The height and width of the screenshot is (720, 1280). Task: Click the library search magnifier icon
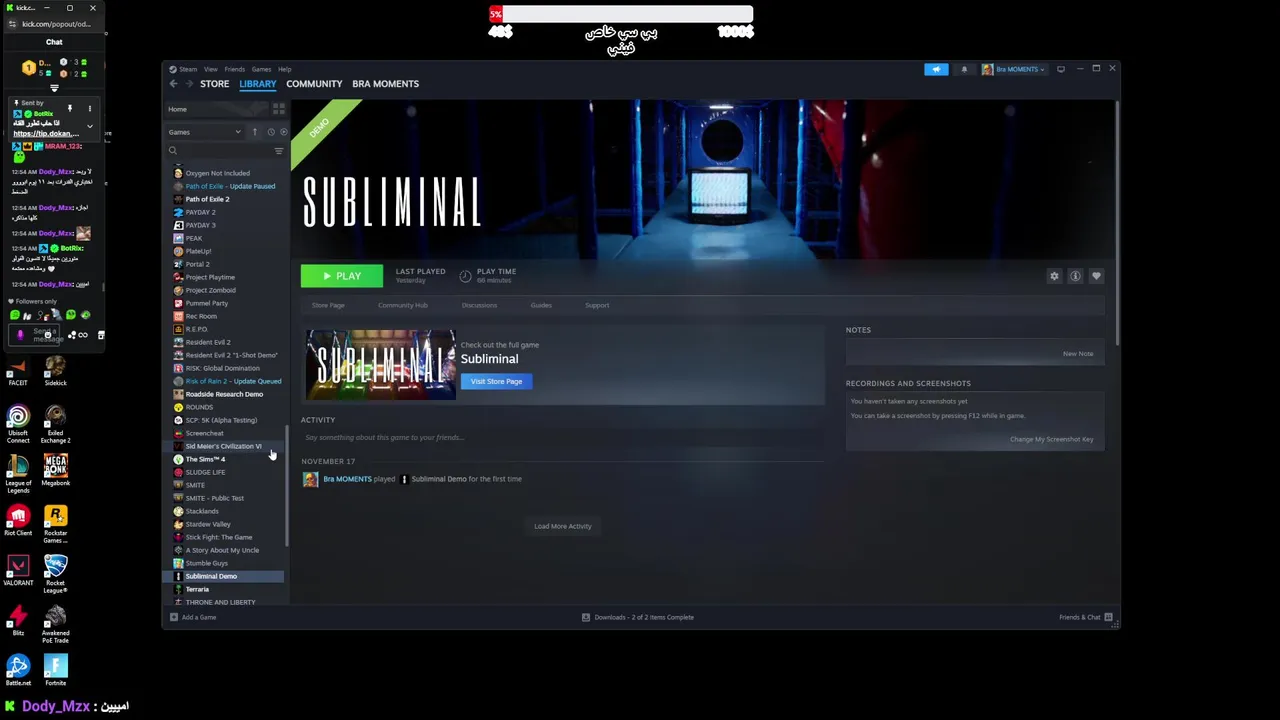(173, 151)
